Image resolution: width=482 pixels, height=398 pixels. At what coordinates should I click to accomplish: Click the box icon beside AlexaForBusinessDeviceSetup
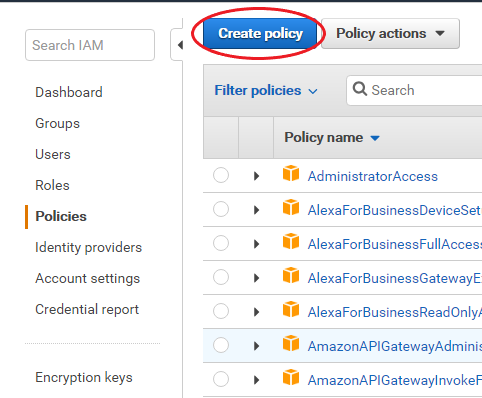point(291,207)
